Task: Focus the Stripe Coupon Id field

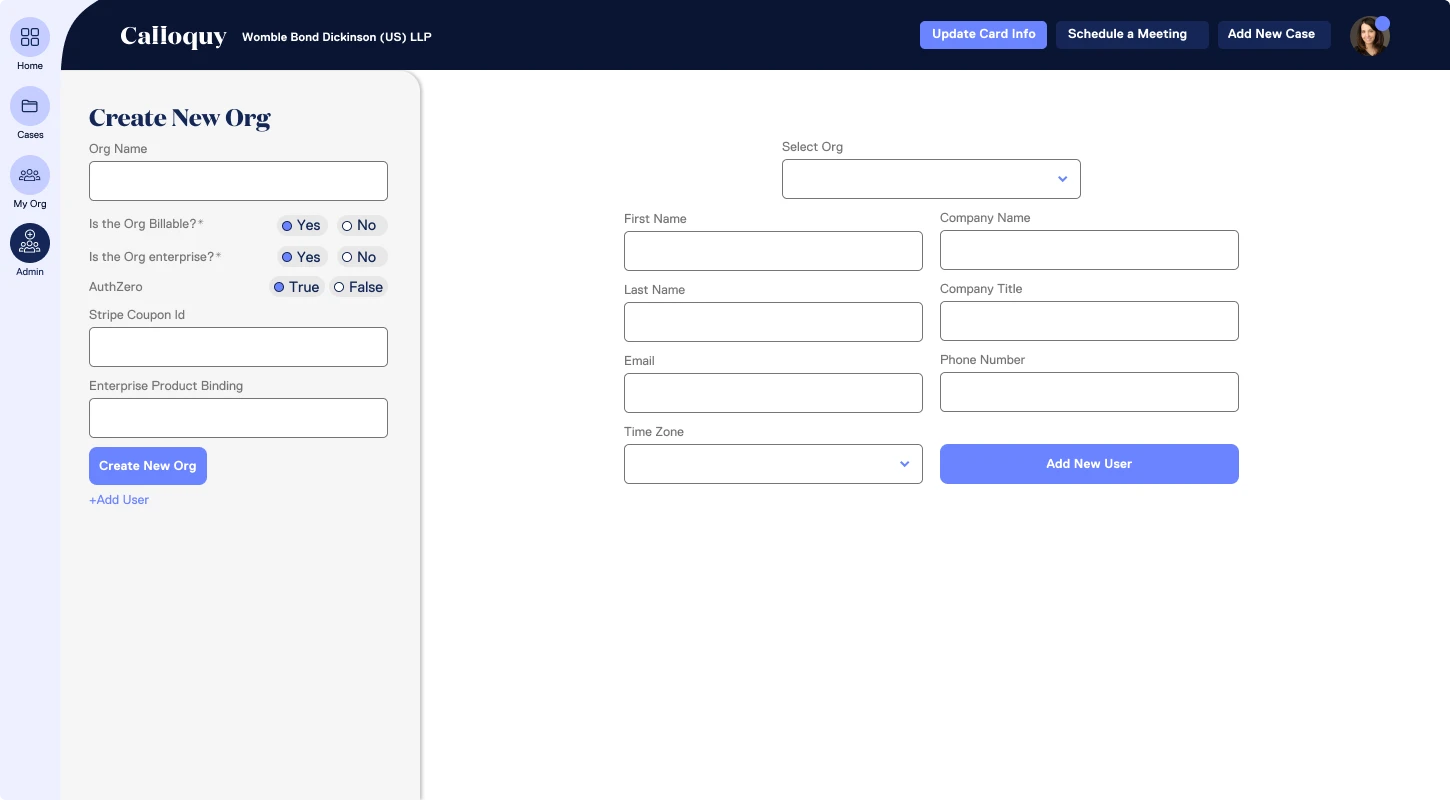Action: tap(238, 347)
